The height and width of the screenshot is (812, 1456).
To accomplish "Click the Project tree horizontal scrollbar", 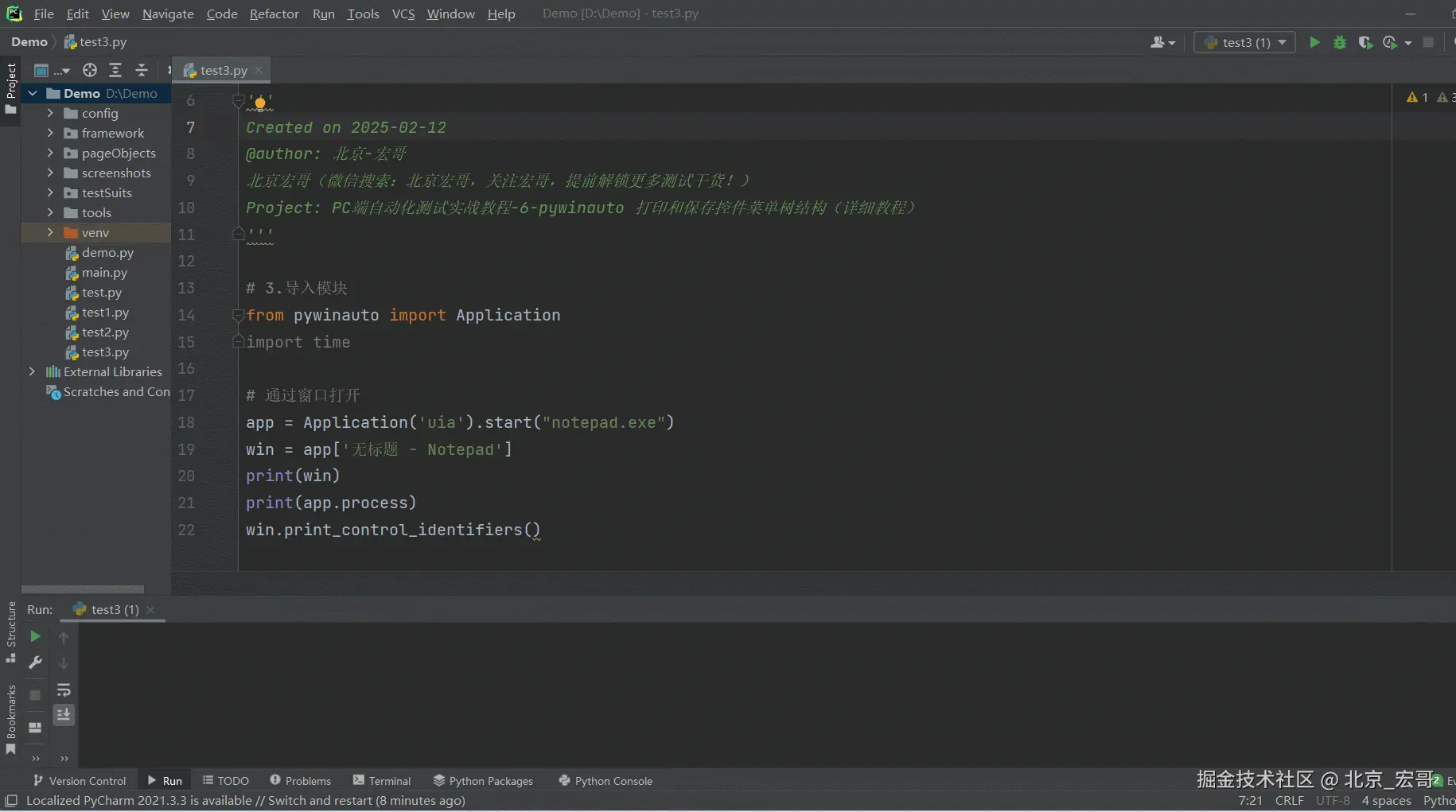I will click(83, 589).
